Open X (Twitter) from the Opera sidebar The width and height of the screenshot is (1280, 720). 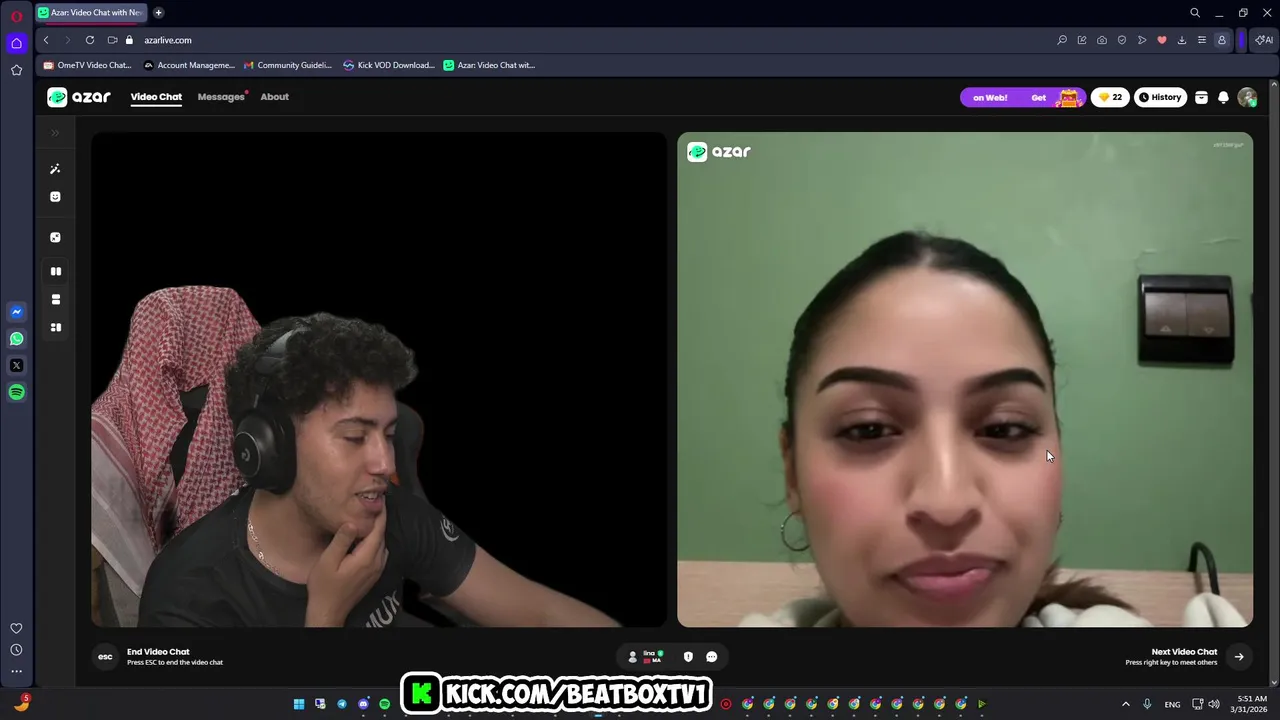[x=16, y=366]
